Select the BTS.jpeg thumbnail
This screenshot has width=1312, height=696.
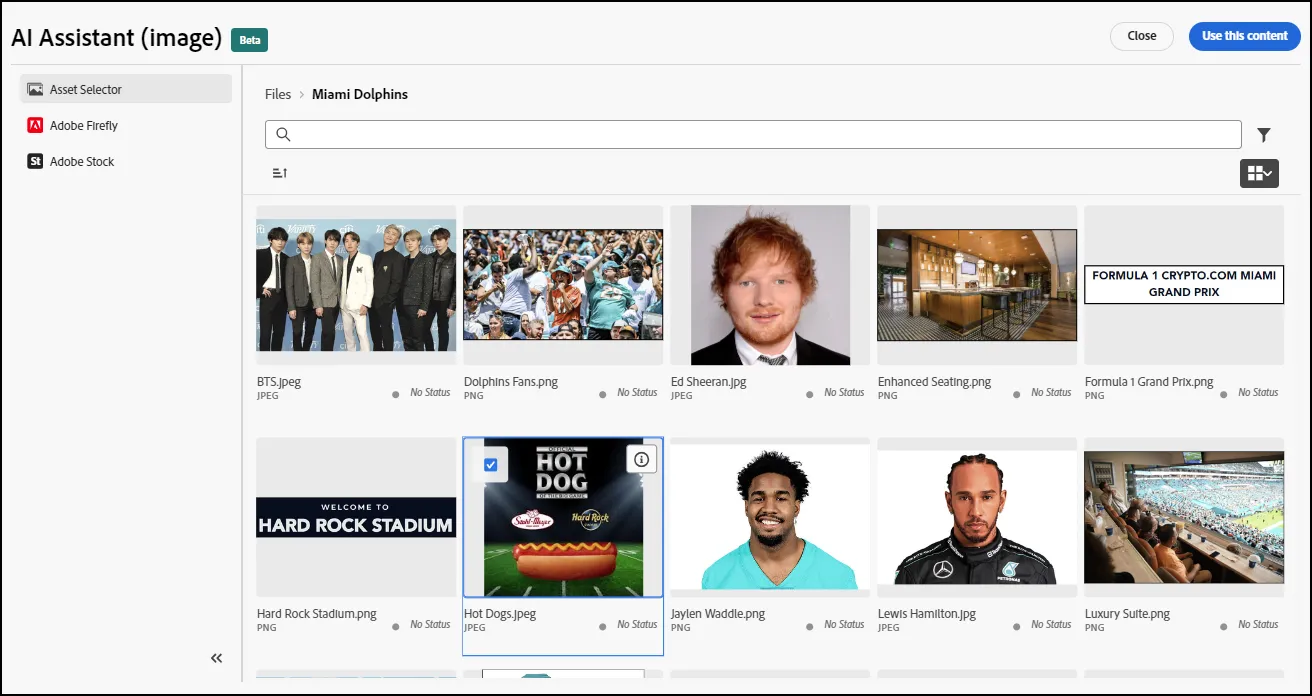coord(356,285)
